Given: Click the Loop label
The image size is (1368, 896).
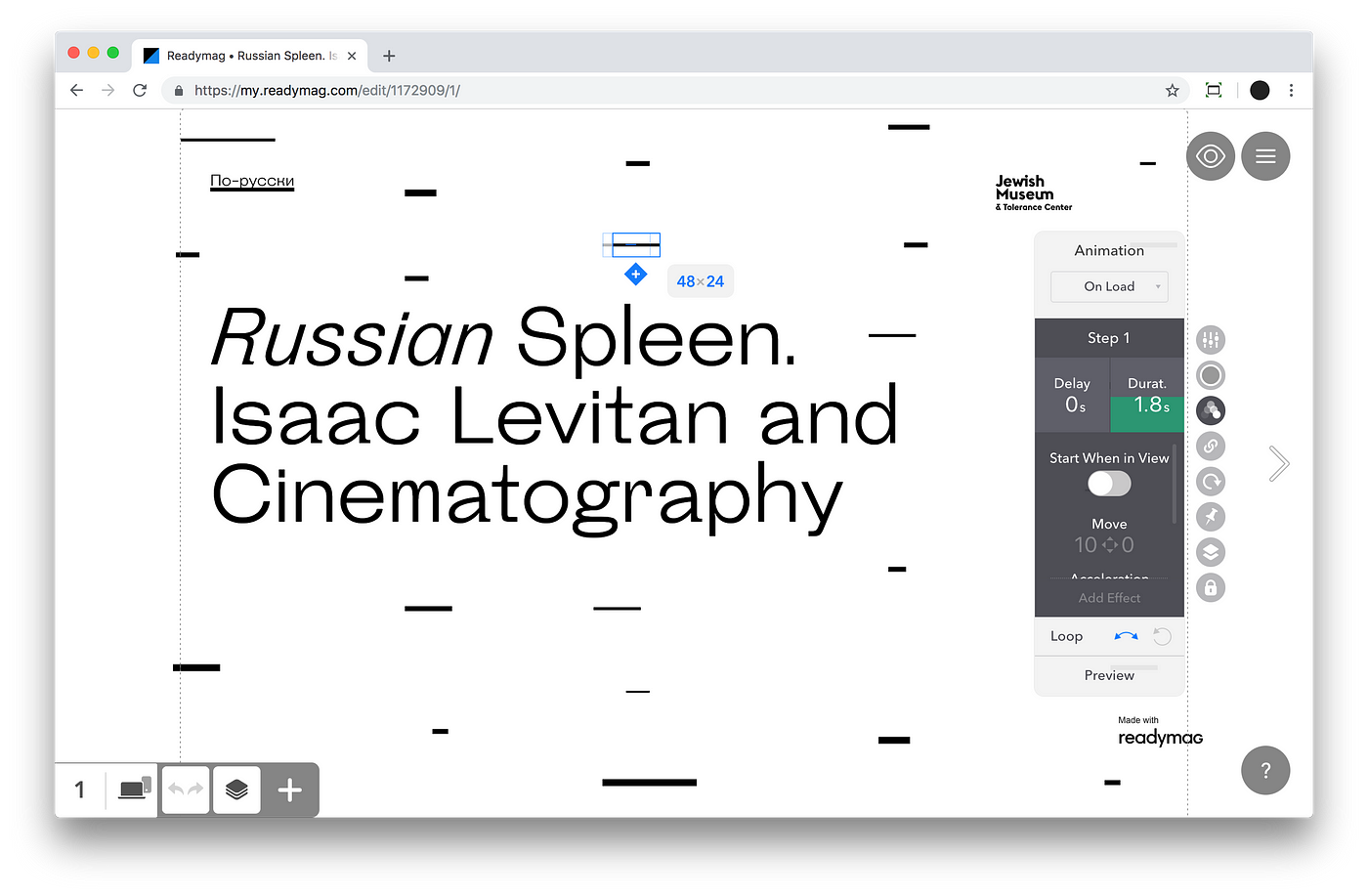Looking at the screenshot, I should (1066, 636).
